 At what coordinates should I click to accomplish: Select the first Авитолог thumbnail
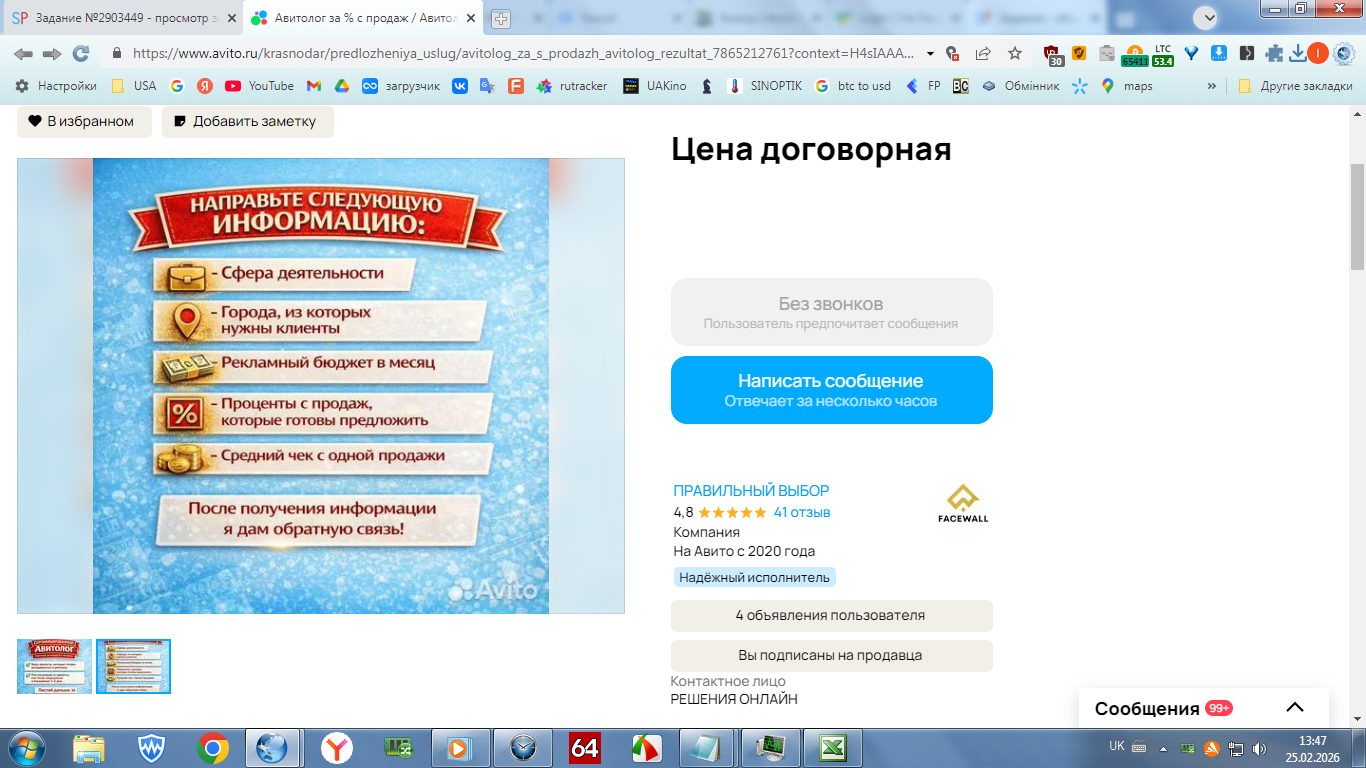coord(54,666)
